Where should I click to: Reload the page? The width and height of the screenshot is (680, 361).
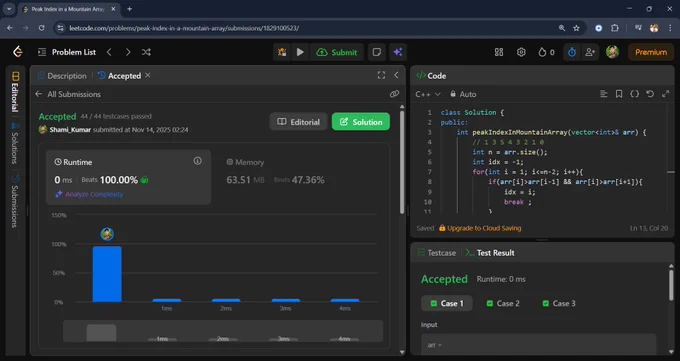42,28
